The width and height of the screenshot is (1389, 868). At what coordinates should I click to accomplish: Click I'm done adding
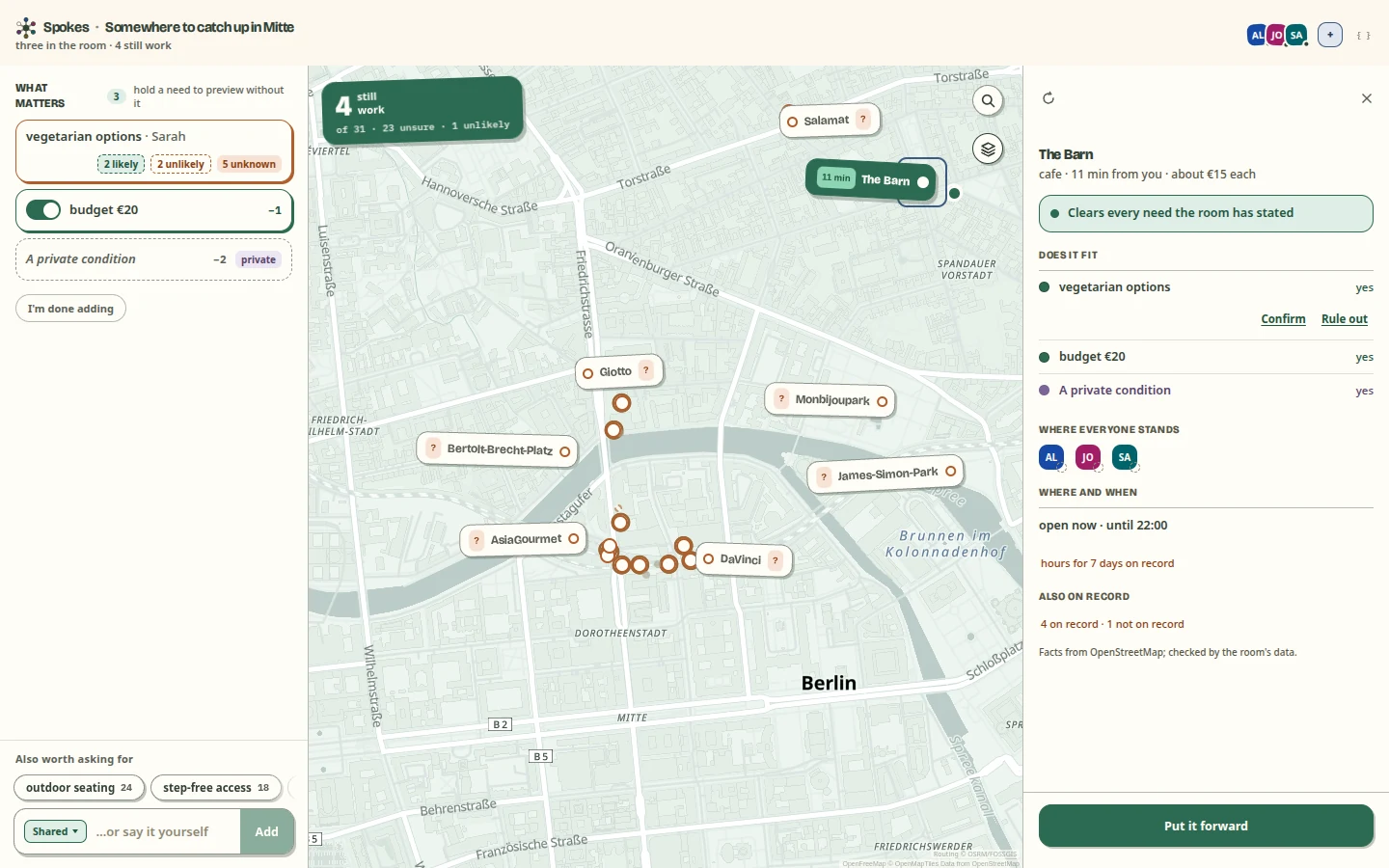[x=70, y=309]
